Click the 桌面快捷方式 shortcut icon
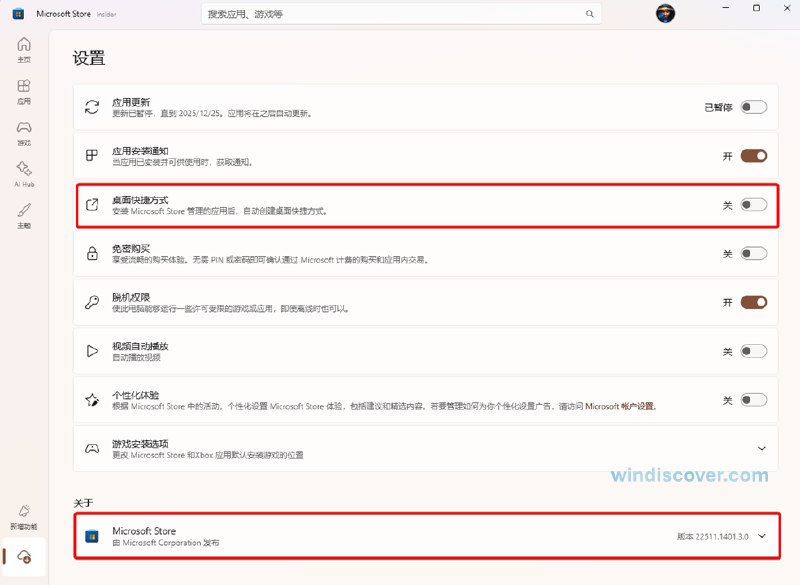The height and width of the screenshot is (585, 800). point(92,205)
